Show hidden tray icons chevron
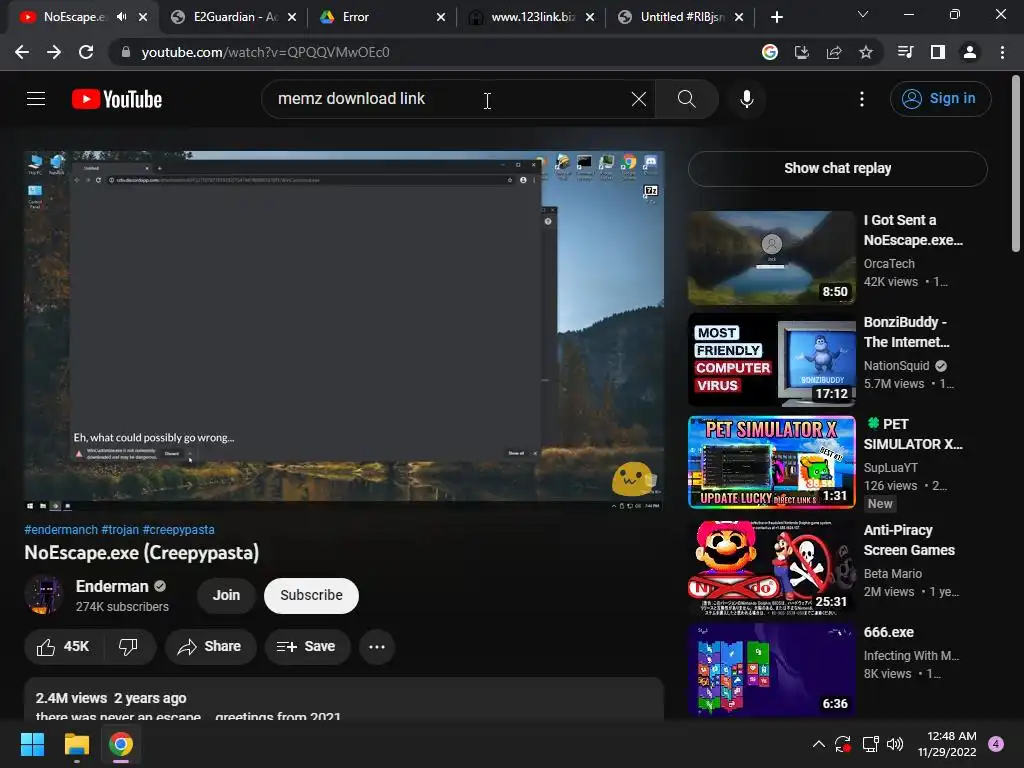1024x768 pixels. tap(818, 744)
